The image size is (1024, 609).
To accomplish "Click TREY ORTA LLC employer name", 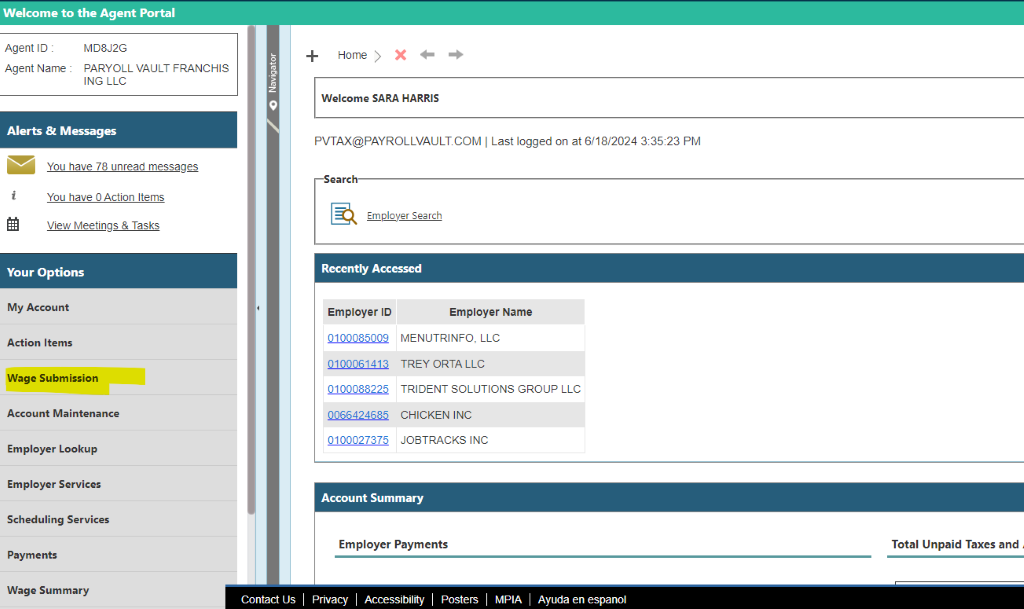I will [443, 364].
